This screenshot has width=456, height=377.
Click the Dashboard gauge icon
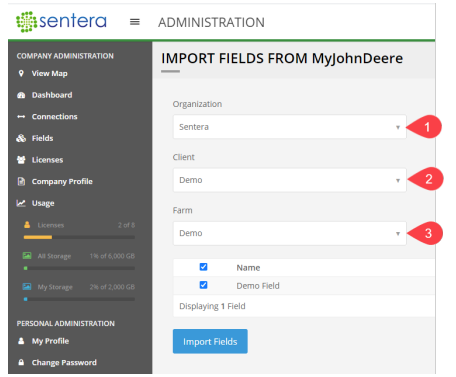pyautogui.click(x=21, y=95)
